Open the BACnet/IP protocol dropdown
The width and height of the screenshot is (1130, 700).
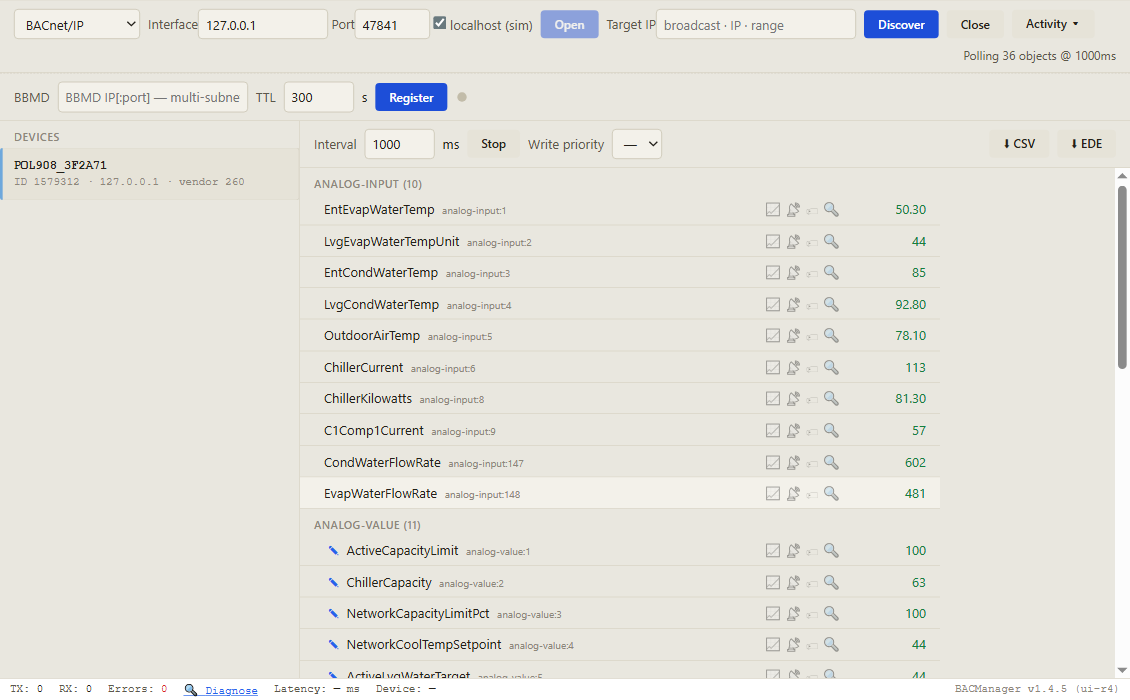click(x=77, y=25)
